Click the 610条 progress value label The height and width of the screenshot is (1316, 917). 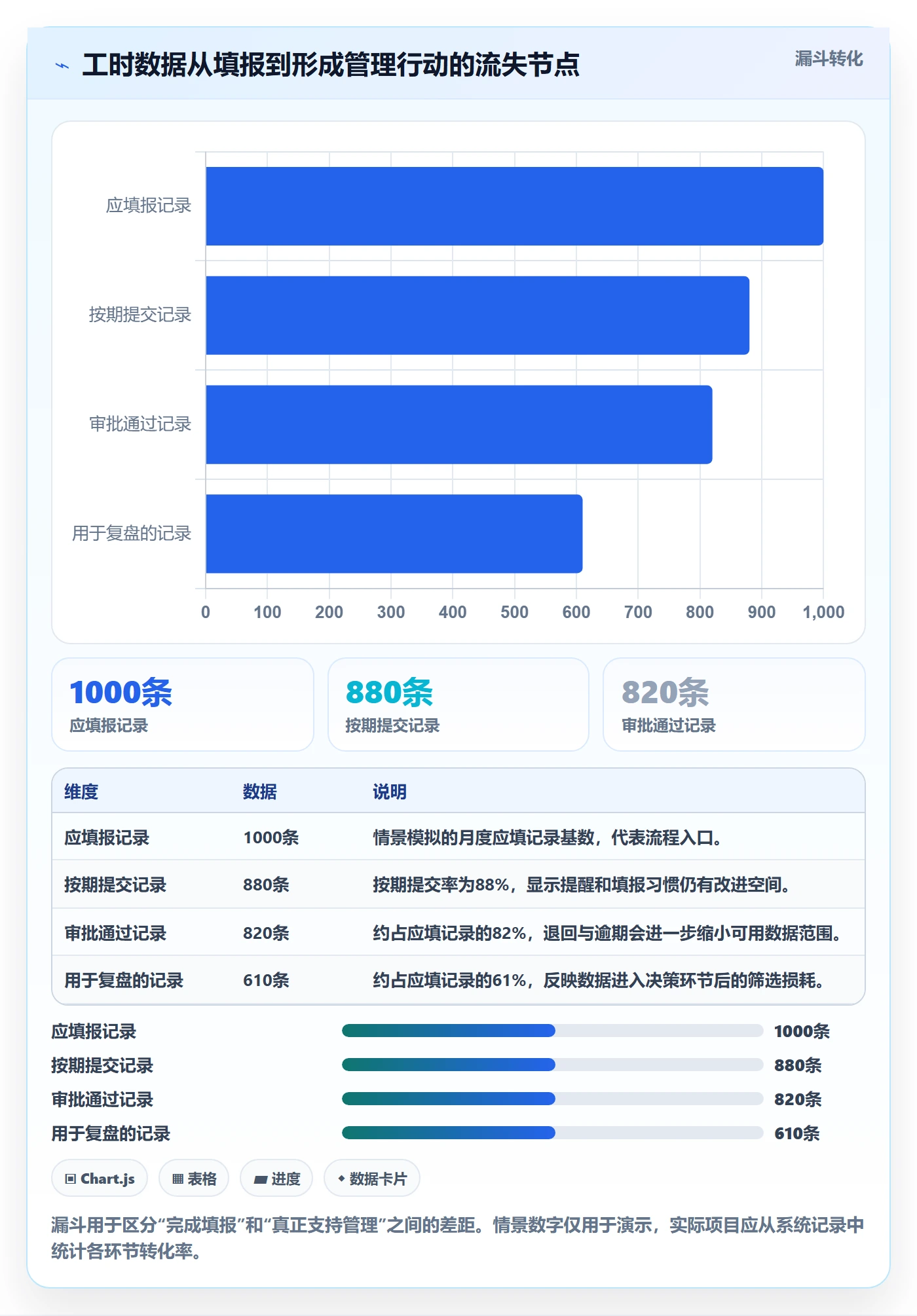(x=797, y=1133)
